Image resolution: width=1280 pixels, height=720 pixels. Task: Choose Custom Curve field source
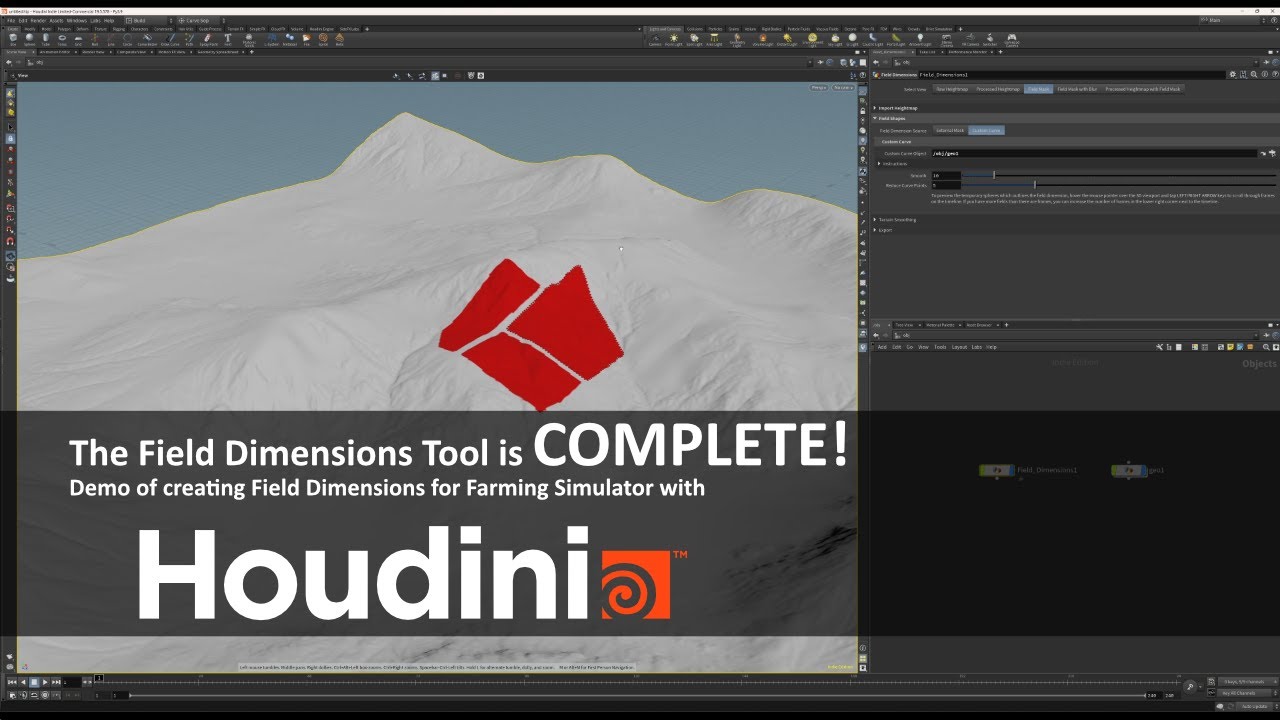[986, 130]
